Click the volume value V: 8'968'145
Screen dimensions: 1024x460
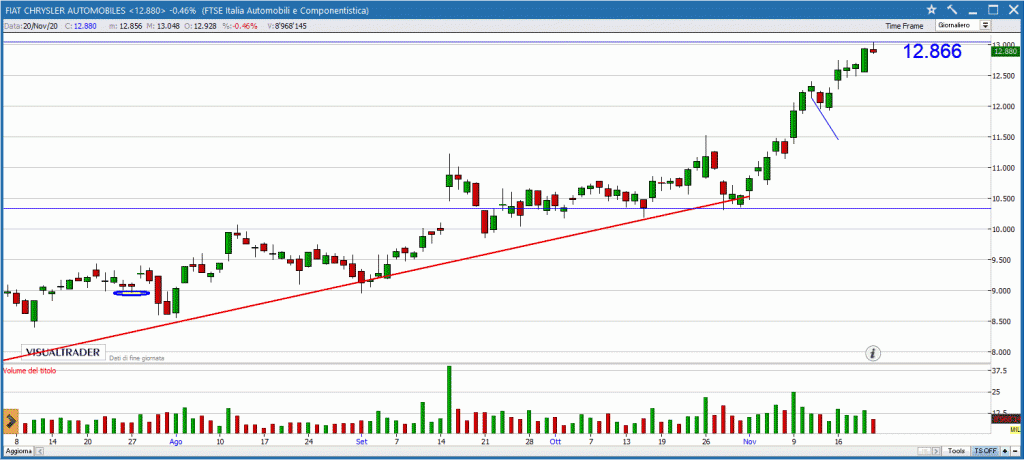coord(285,26)
